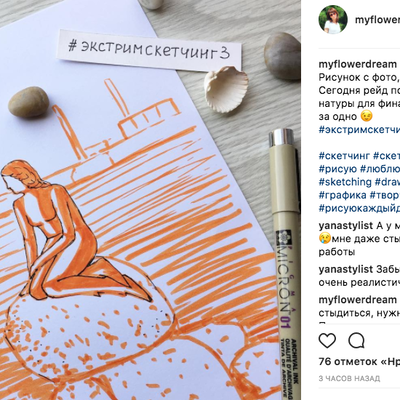Open myflowerdream username in reply comment
This screenshot has width=400, height=400.
point(358,300)
